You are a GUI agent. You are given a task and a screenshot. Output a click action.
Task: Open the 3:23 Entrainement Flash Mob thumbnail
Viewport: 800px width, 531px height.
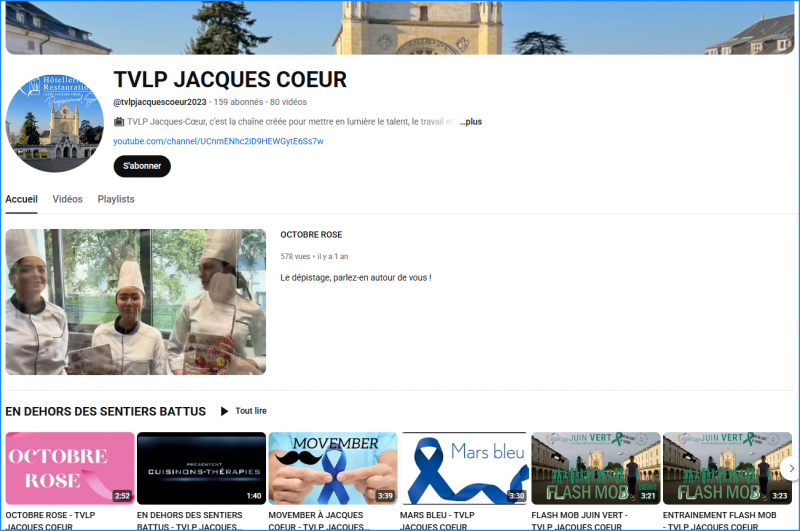720,468
